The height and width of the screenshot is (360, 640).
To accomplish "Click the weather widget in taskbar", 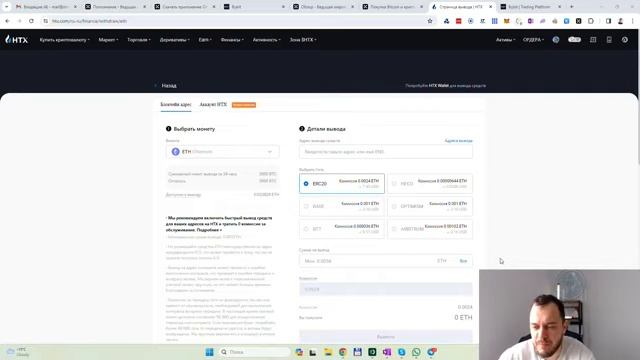I will coord(18,352).
